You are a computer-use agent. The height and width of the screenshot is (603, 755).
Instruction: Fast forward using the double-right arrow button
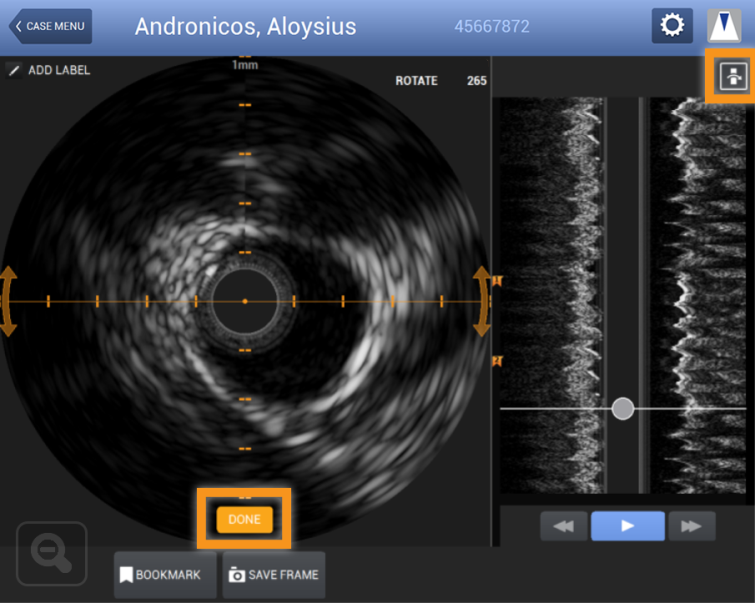pyautogui.click(x=691, y=526)
